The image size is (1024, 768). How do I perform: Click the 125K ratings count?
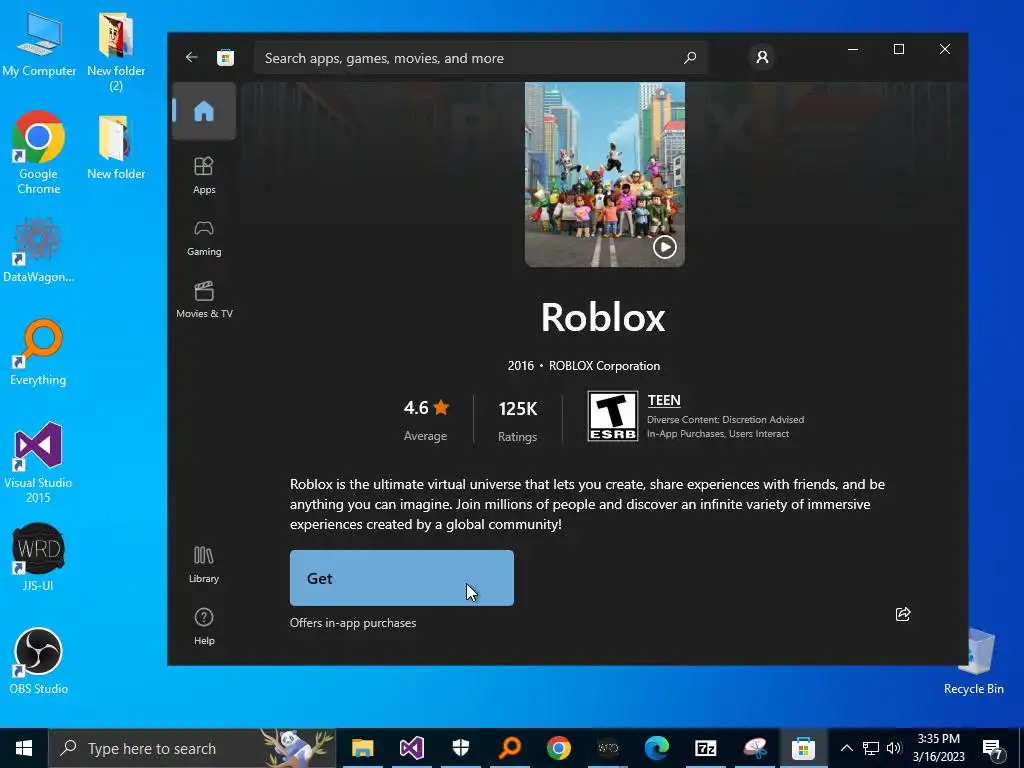[517, 409]
